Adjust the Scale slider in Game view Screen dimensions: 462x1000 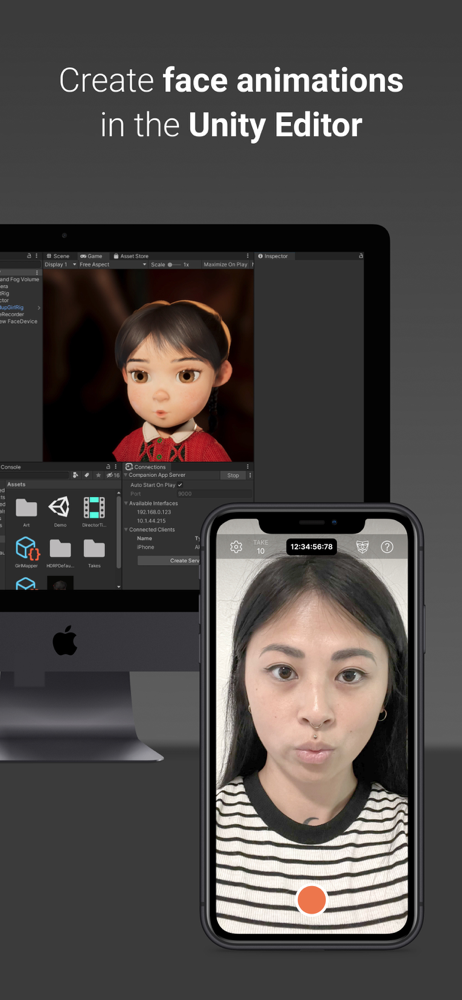(x=174, y=264)
